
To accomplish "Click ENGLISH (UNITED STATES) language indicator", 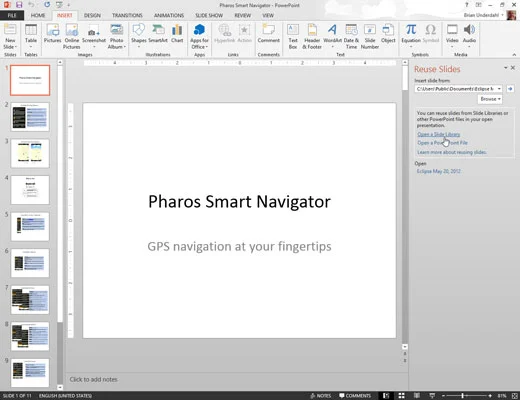I will [65, 396].
